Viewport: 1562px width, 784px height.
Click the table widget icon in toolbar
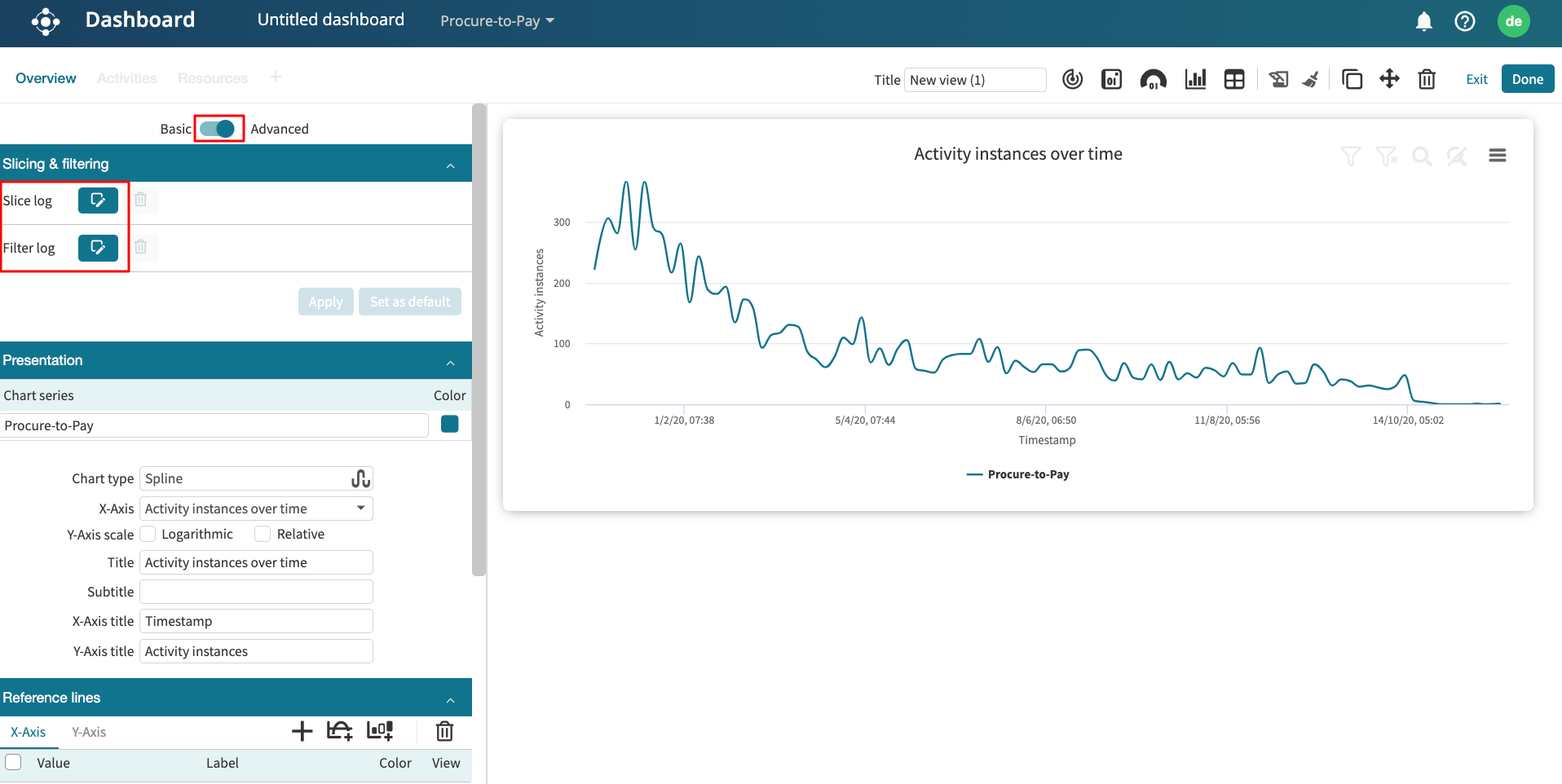(x=1234, y=79)
